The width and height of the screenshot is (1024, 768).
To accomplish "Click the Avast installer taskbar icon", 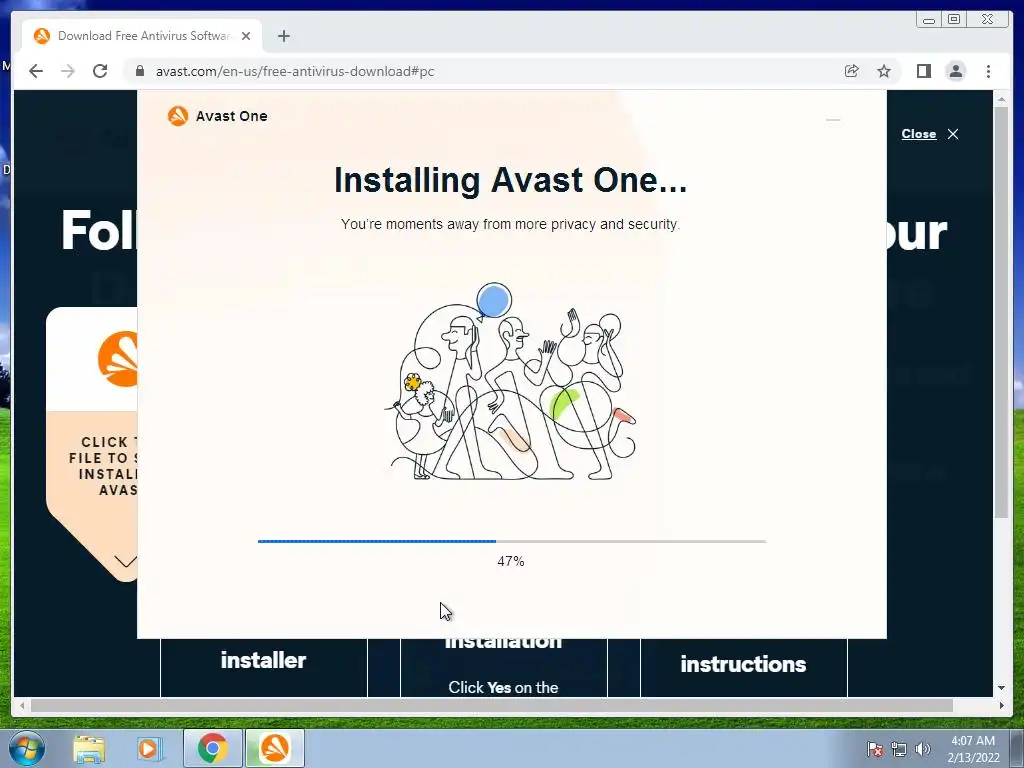I will point(274,748).
